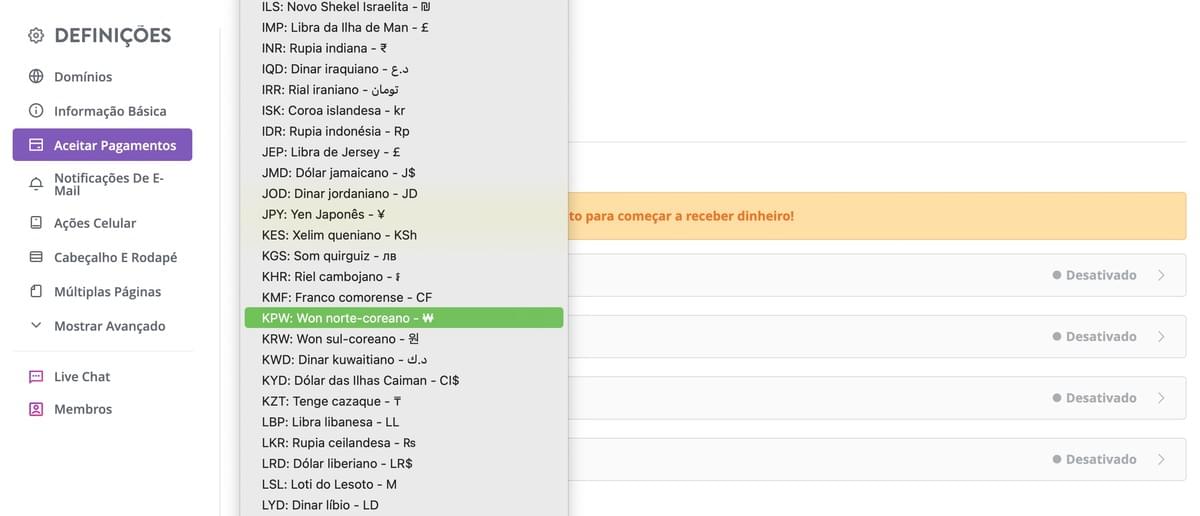The height and width of the screenshot is (516, 1200).
Task: Click the pages icon beside Múltiplas Páginas
Action: click(36, 292)
